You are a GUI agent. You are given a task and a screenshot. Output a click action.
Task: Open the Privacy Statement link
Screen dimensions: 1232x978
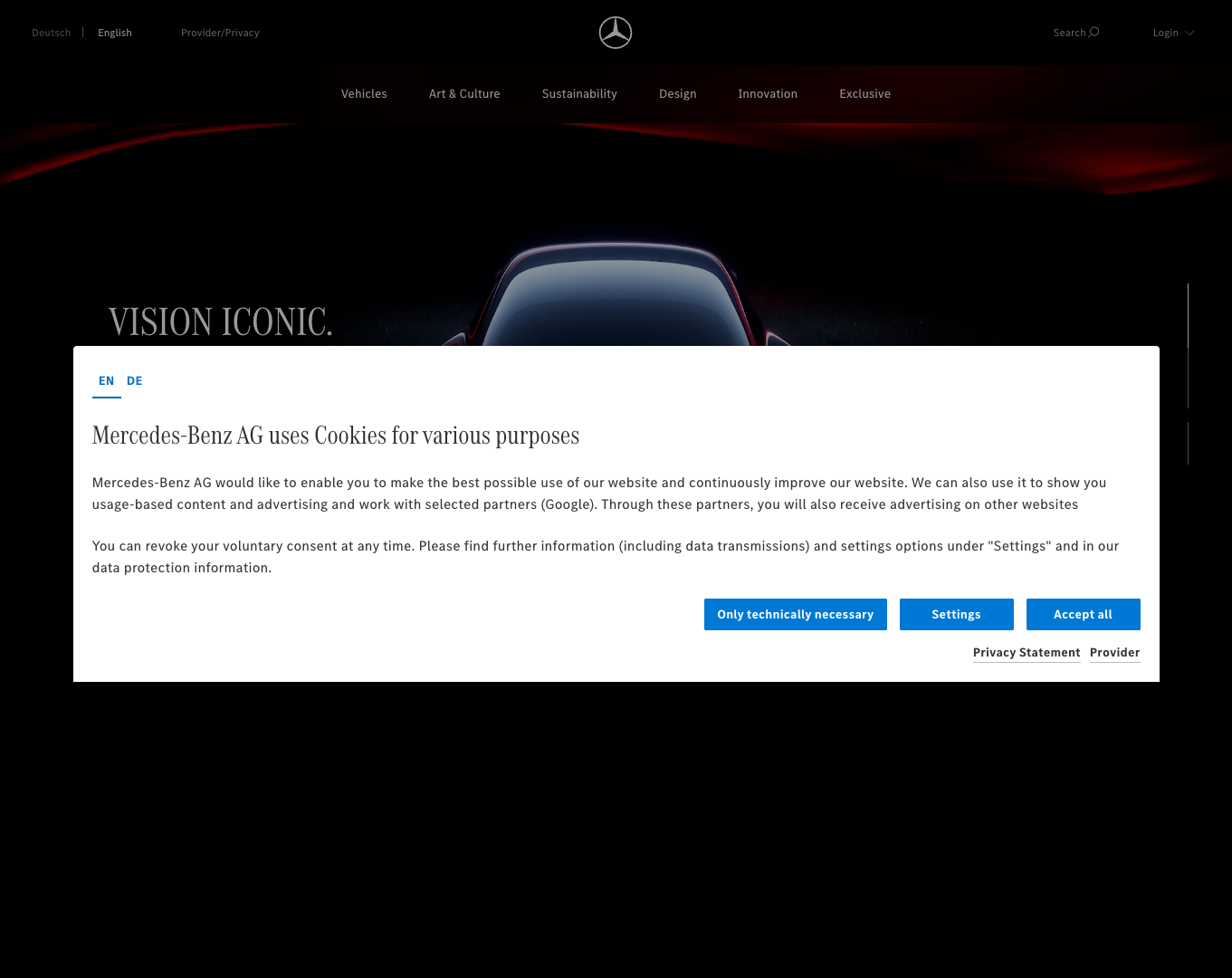(x=1027, y=652)
